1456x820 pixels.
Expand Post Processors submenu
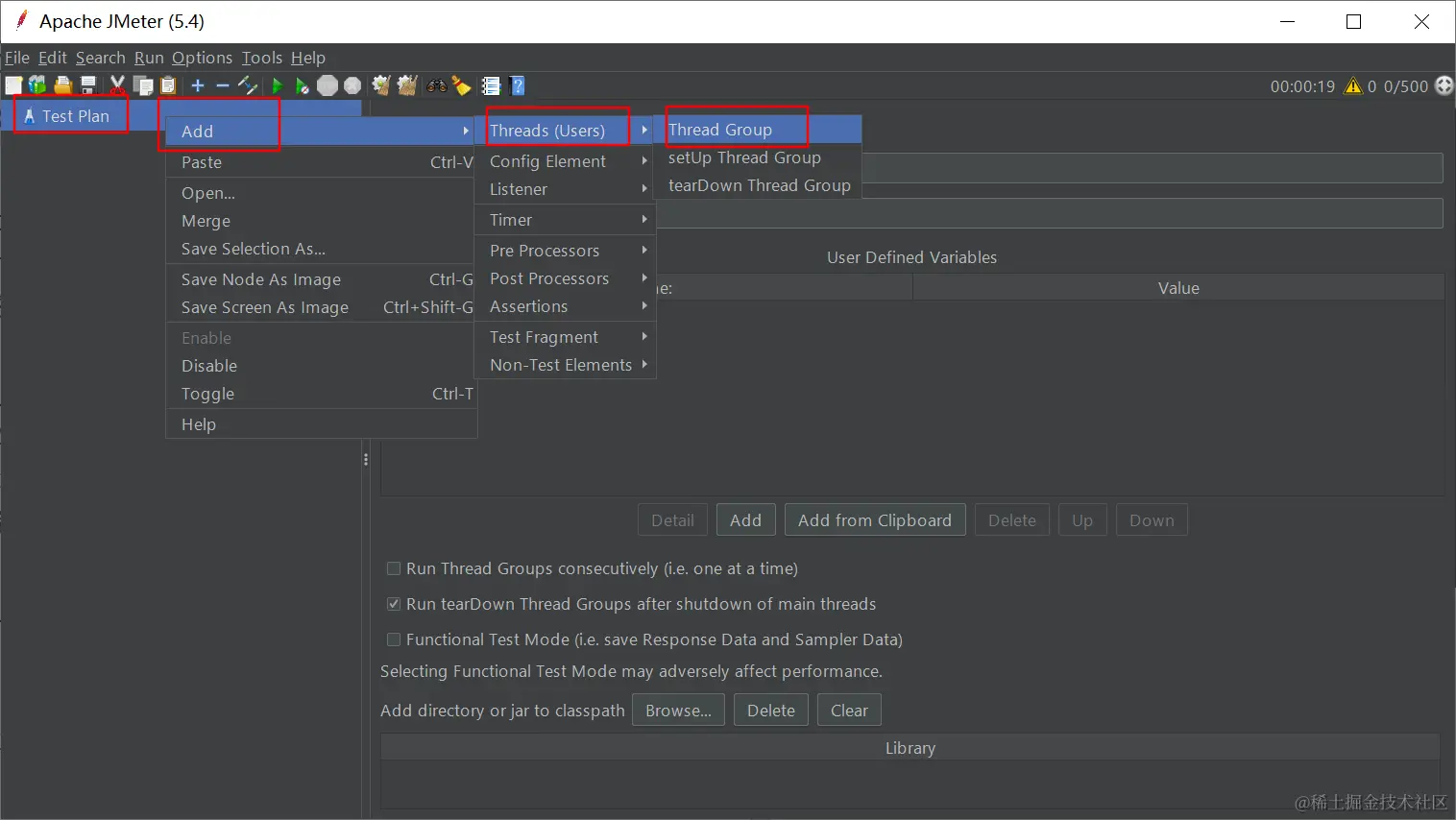click(565, 278)
